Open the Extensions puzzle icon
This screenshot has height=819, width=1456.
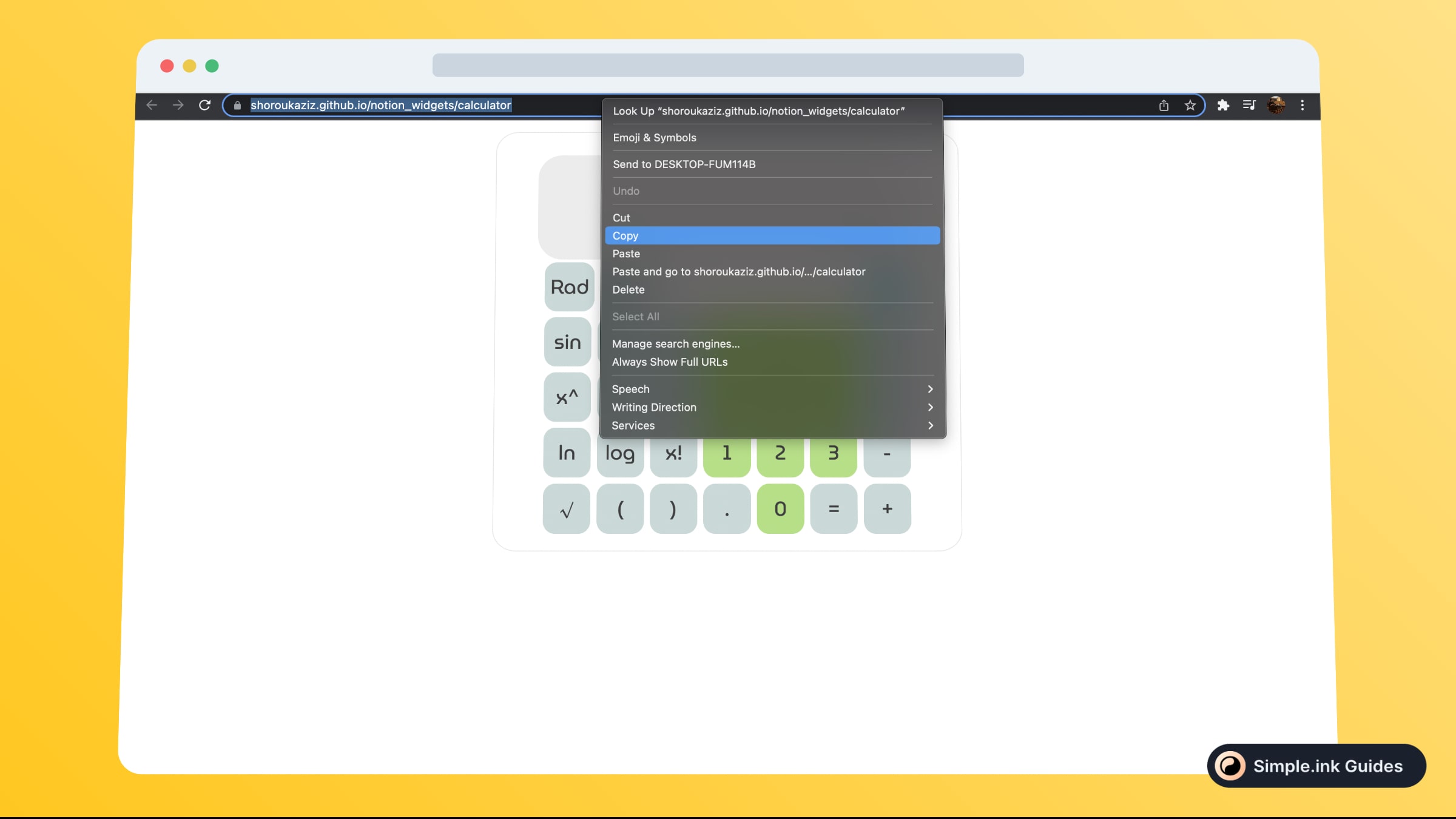point(1223,105)
